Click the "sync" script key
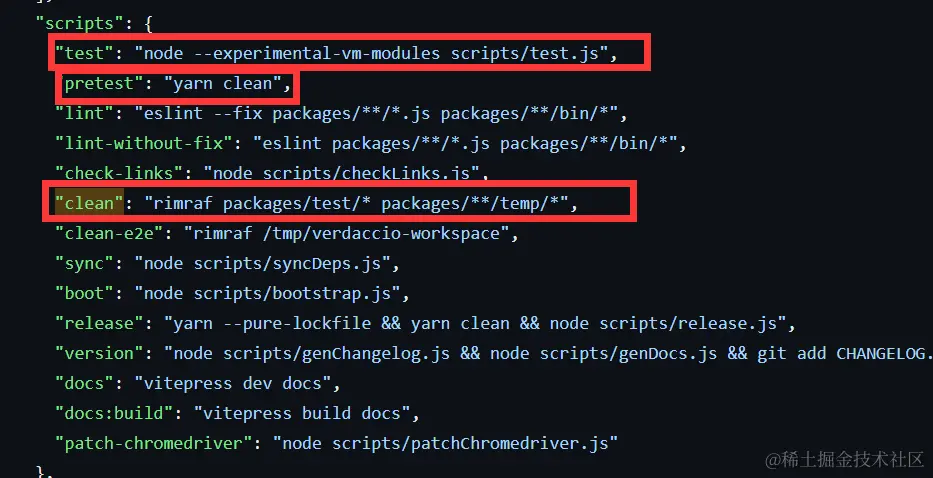The image size is (933, 478). click(81, 264)
